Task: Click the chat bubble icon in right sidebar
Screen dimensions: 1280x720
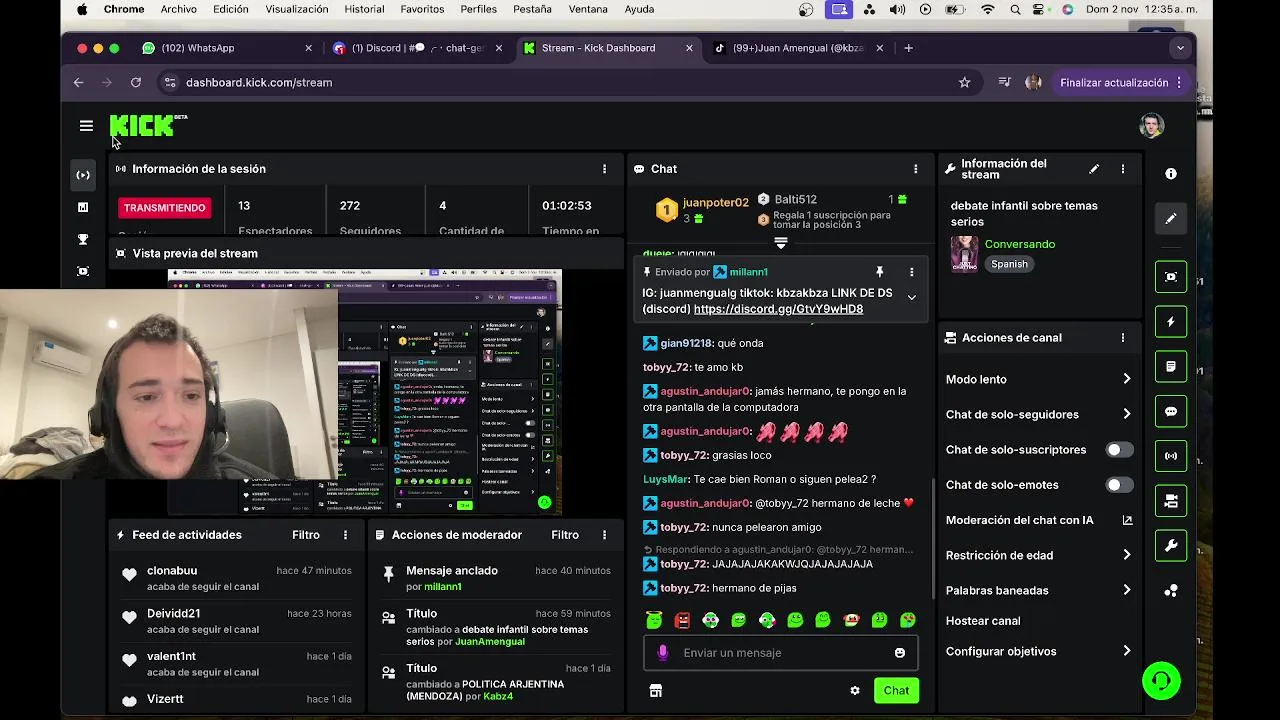Action: click(1171, 412)
